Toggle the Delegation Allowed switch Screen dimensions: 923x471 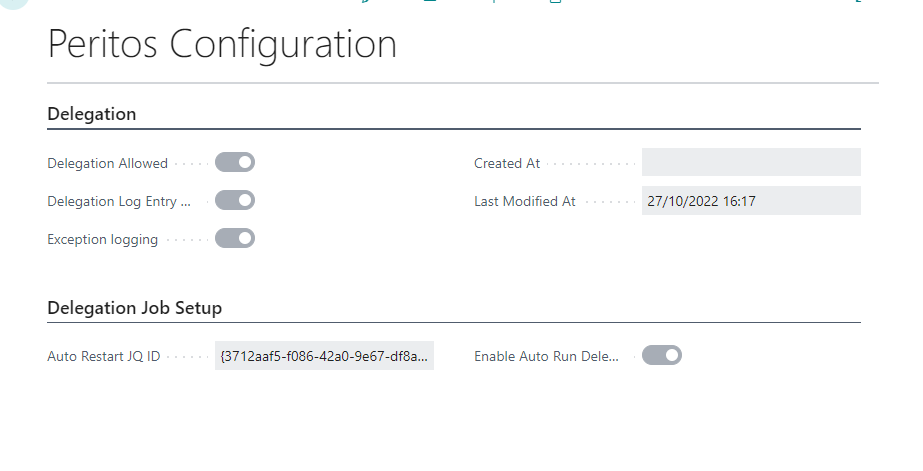coord(235,162)
